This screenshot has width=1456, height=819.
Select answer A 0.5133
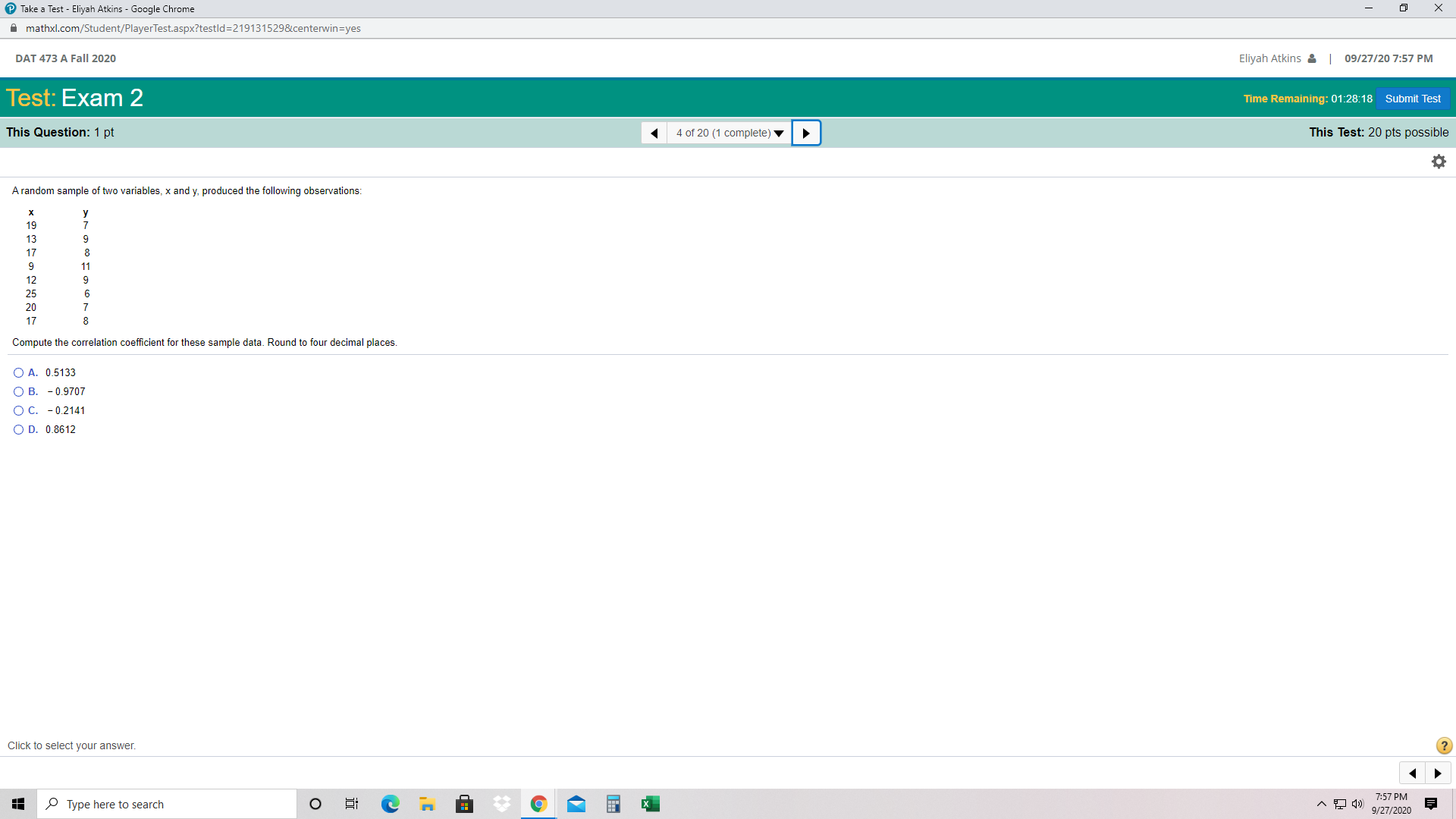pos(18,372)
